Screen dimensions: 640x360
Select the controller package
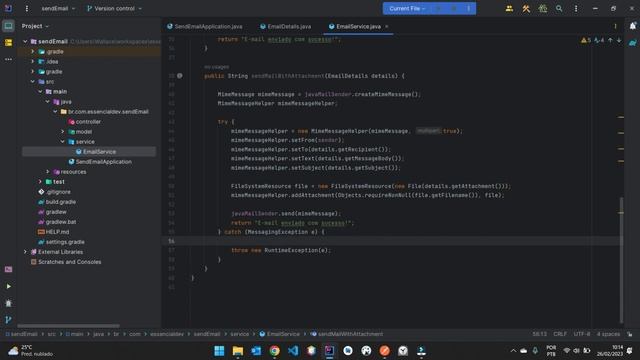(84, 122)
